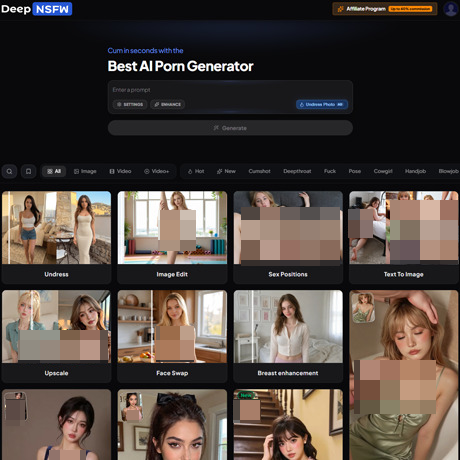Screen dimensions: 460x460
Task: Click the DeepNSFW logo
Action: 36,9
